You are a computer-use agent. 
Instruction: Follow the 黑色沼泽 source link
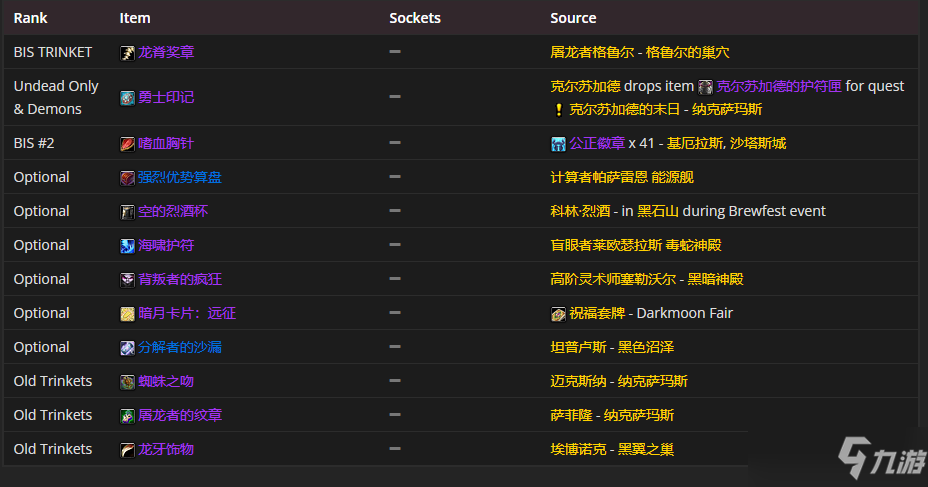click(646, 347)
